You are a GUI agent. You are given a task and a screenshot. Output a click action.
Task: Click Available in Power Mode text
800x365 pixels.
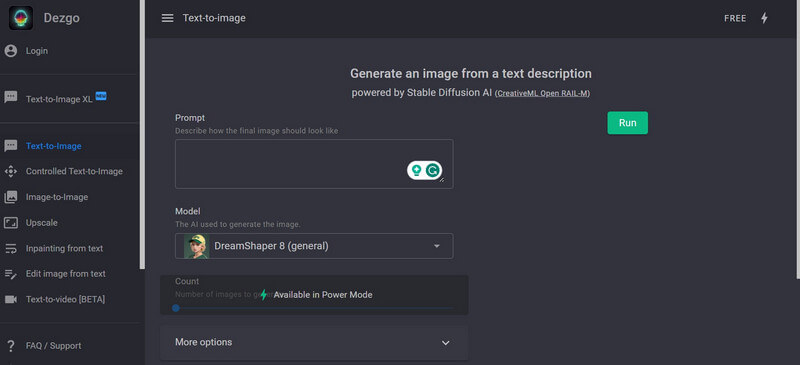point(323,295)
